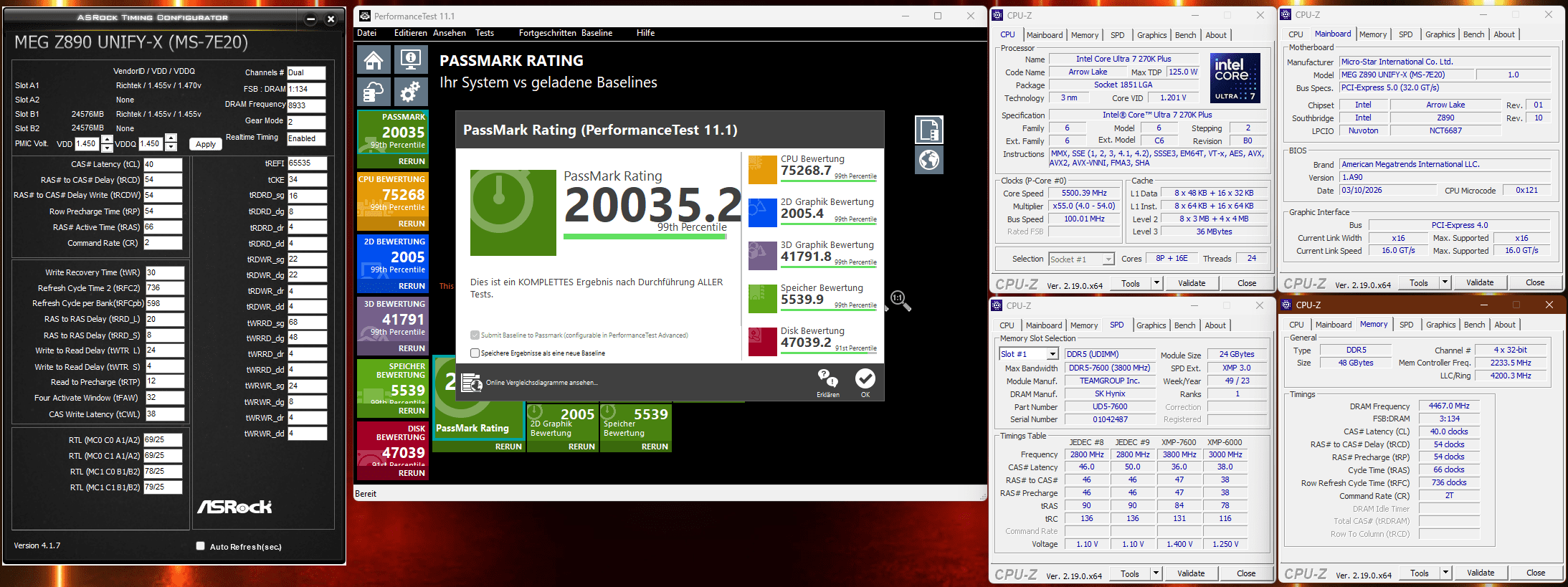Viewport: 1568px width, 587px height.
Task: Click the globe web icon beside the rating dialog
Action: point(929,160)
